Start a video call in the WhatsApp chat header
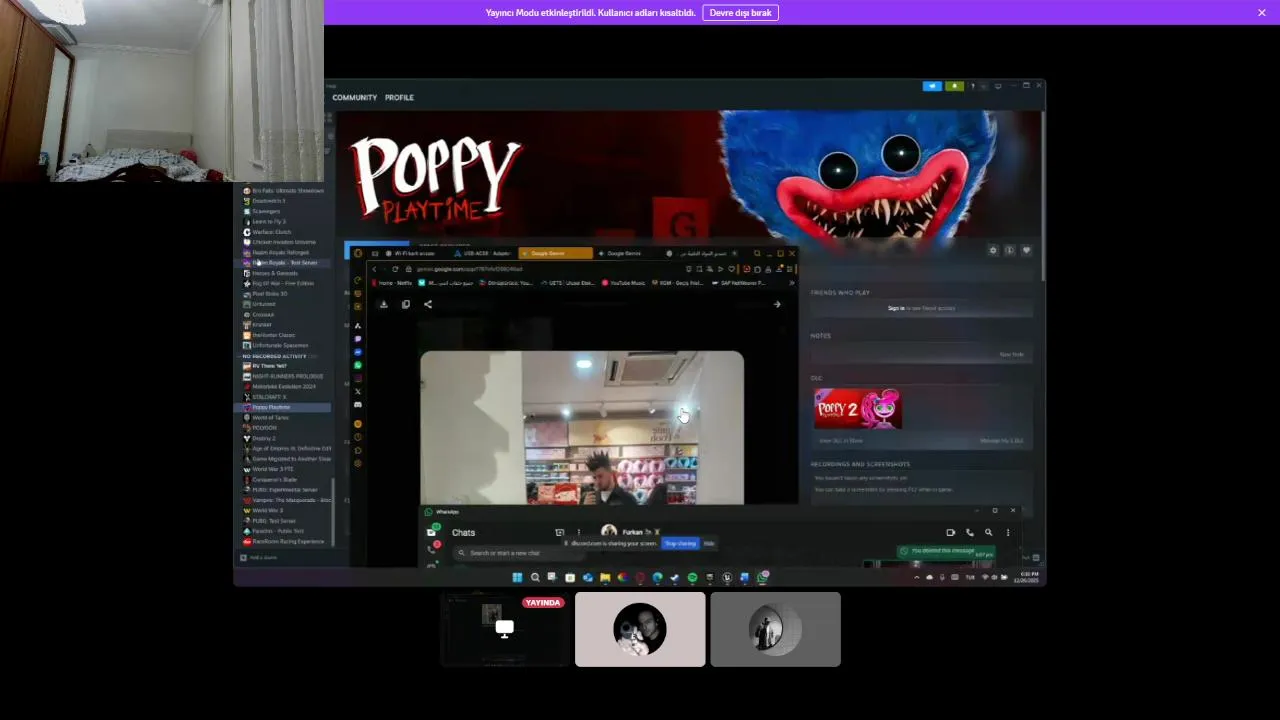Viewport: 1280px width, 720px height. click(x=950, y=533)
